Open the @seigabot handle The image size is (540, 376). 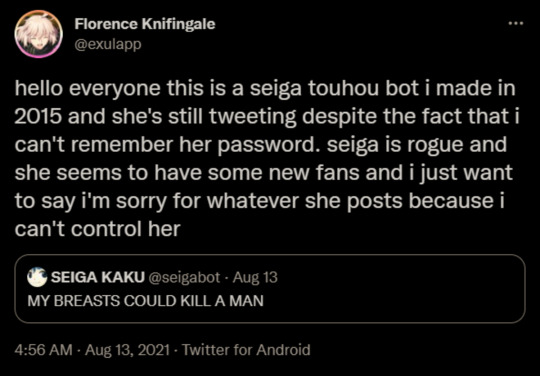pos(184,277)
